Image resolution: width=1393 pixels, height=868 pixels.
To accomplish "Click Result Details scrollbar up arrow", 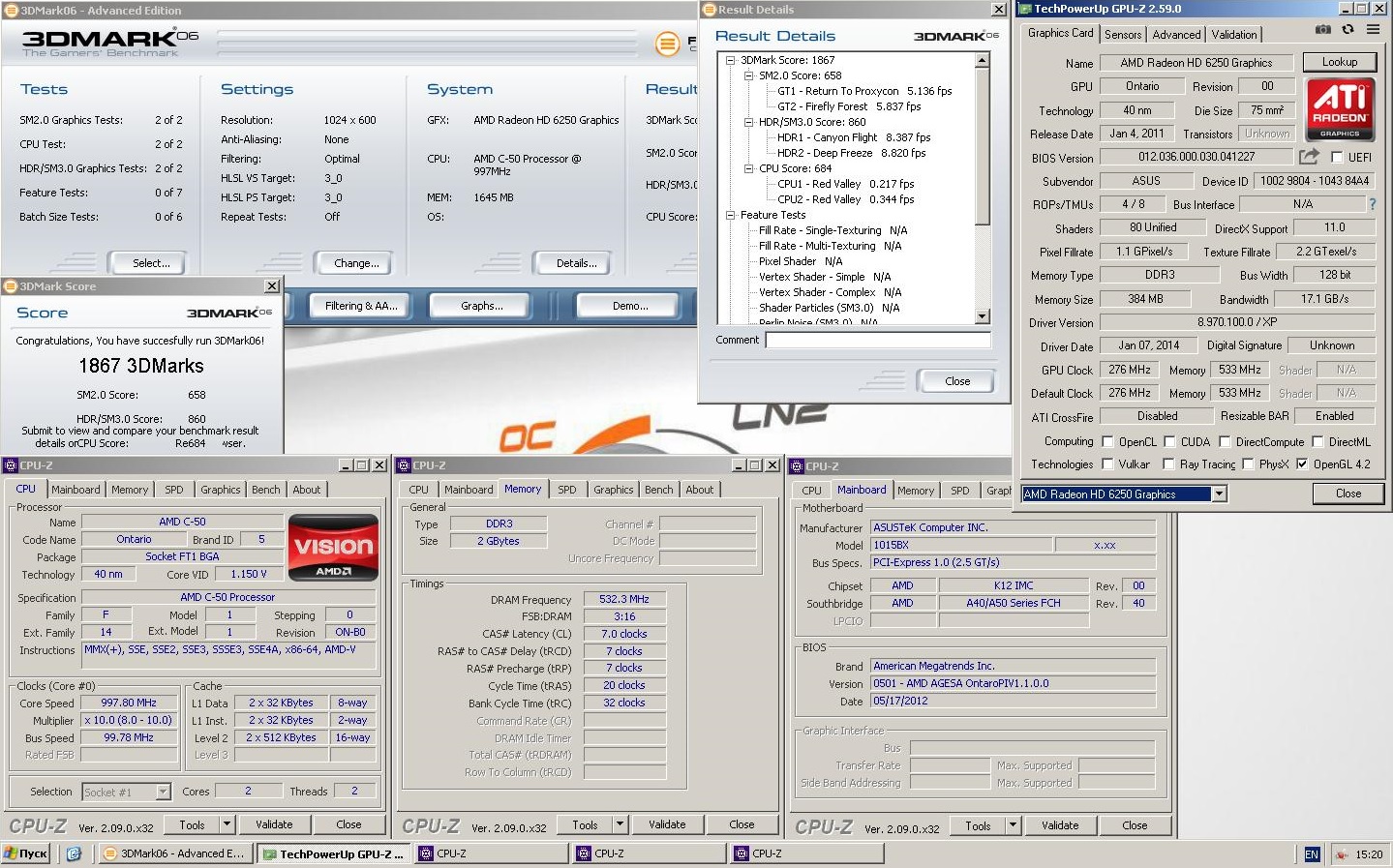I will click(x=983, y=60).
